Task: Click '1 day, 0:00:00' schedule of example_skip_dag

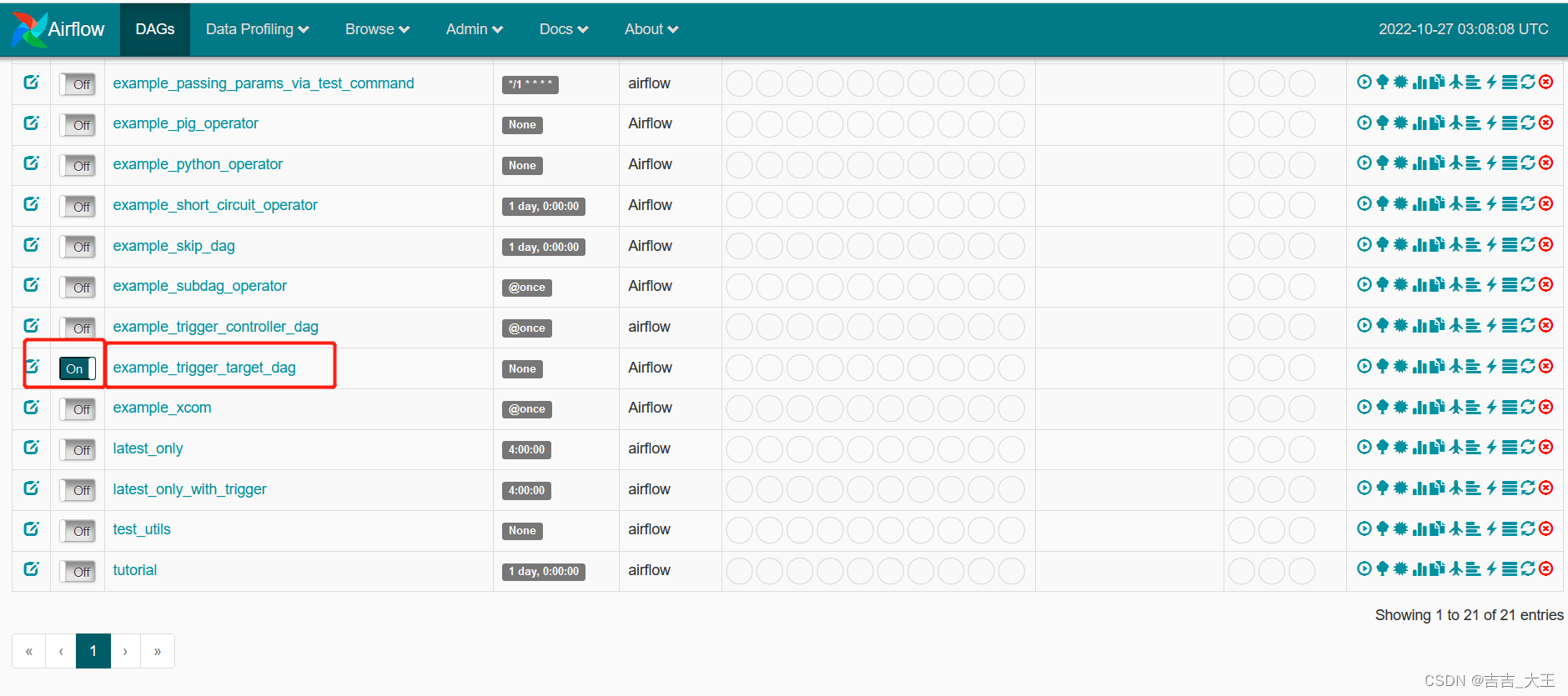Action: pyautogui.click(x=544, y=247)
